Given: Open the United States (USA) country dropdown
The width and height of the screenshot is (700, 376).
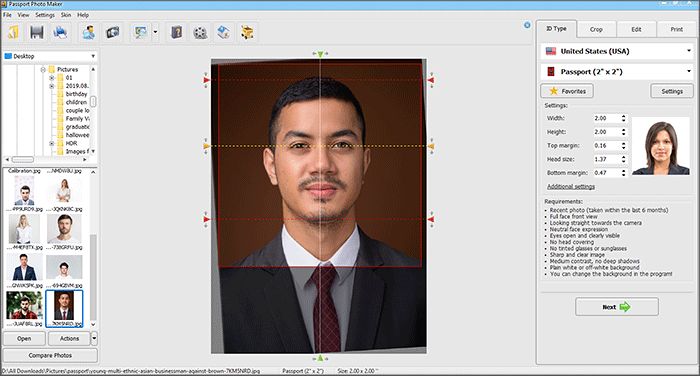Looking at the screenshot, I should pos(617,51).
